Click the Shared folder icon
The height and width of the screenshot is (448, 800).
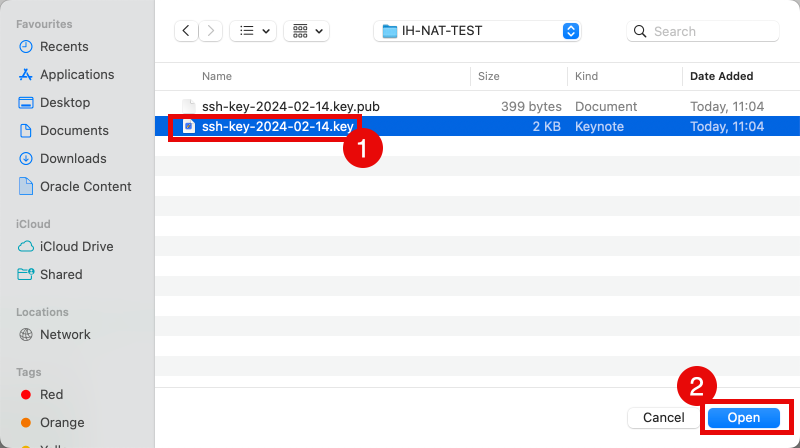click(x=26, y=274)
